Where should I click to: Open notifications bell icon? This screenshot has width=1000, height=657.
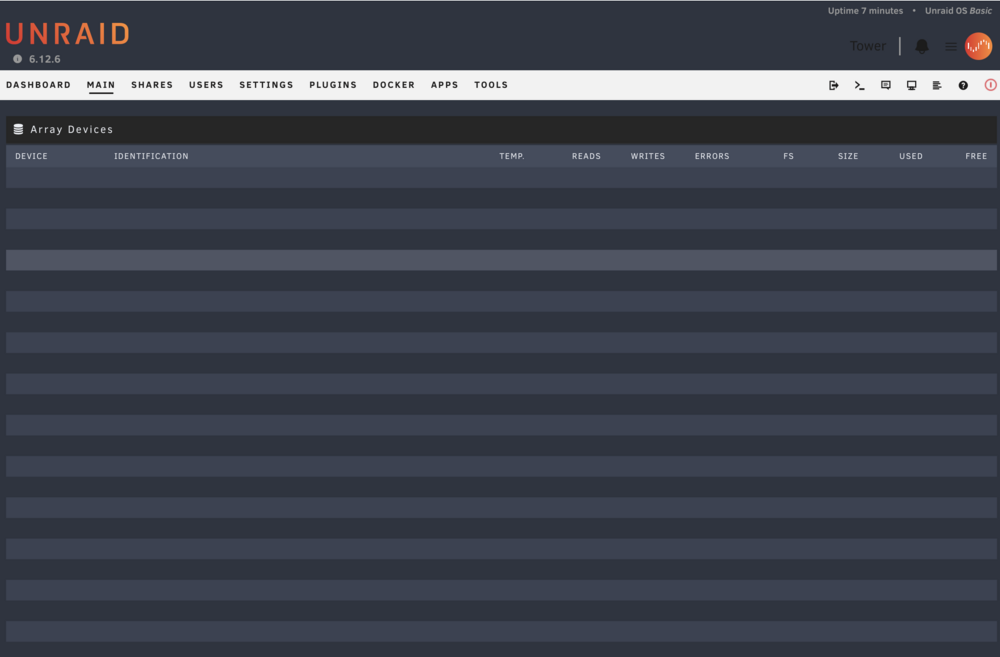click(922, 46)
